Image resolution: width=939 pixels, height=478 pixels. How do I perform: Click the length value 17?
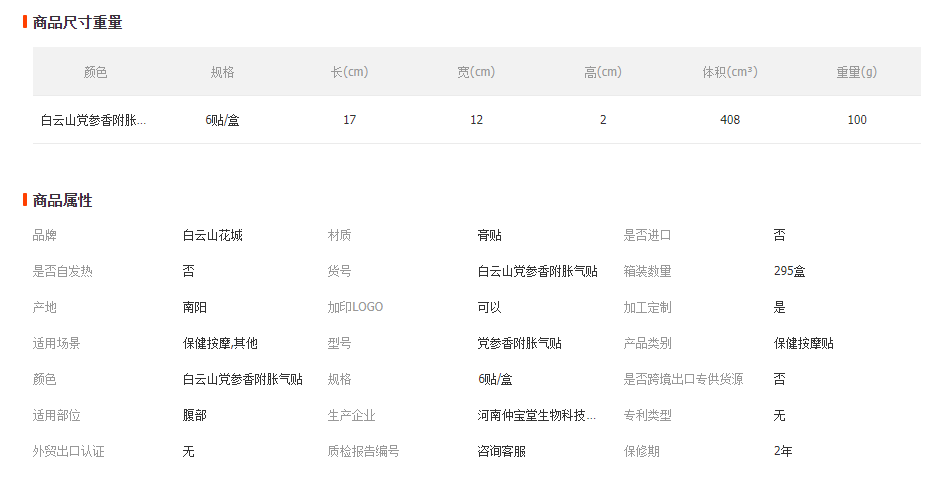[349, 120]
